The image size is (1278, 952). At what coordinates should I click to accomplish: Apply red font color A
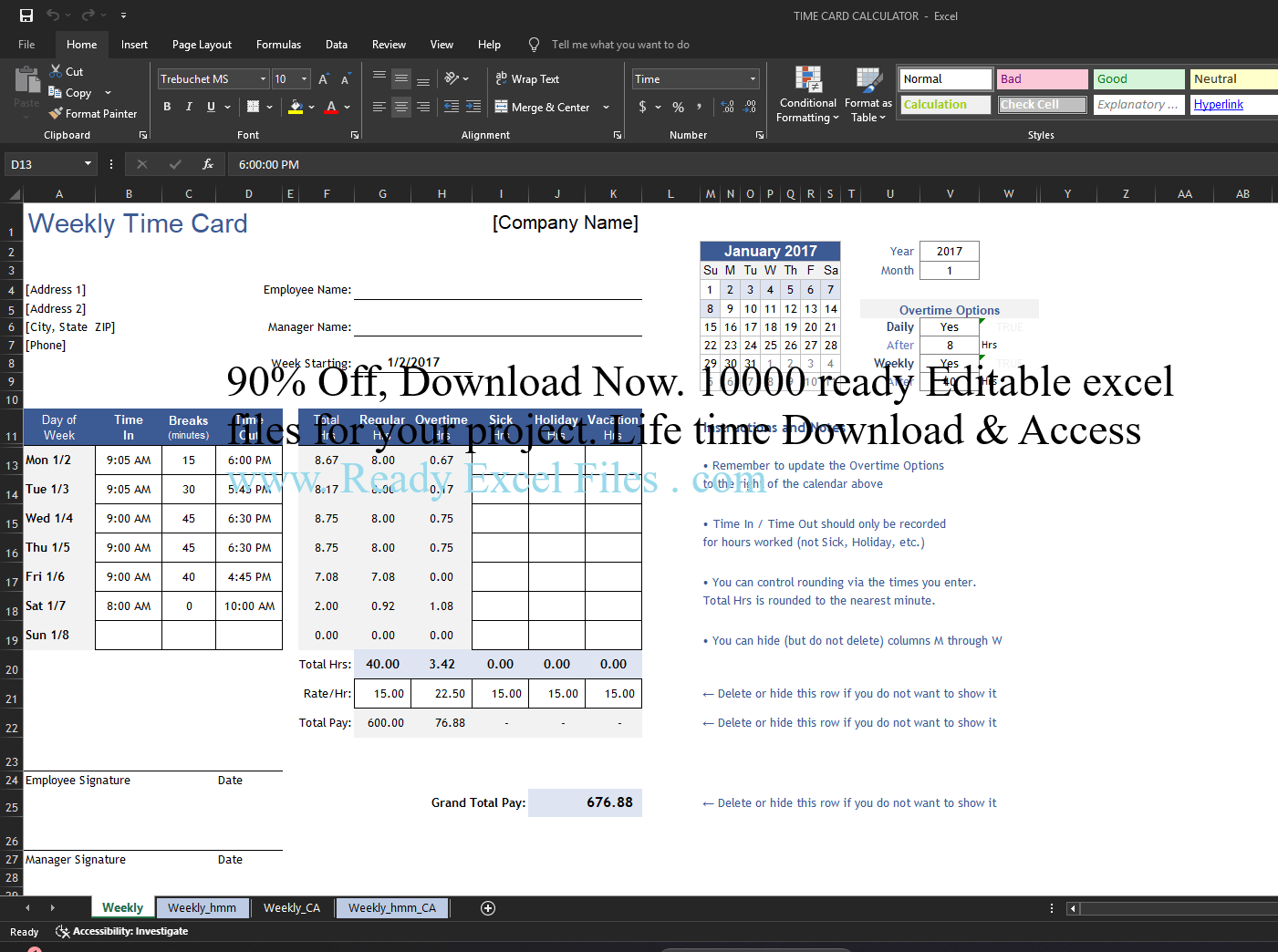click(331, 107)
